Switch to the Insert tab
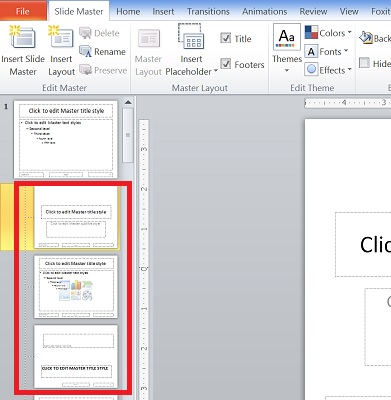391x400 pixels. (x=163, y=12)
